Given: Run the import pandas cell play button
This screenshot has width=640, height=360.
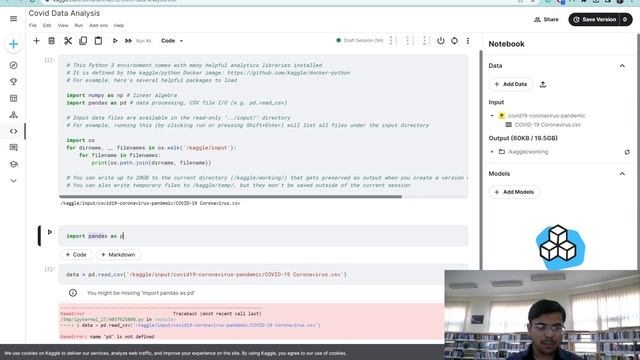Looking at the screenshot, I should [x=50, y=232].
